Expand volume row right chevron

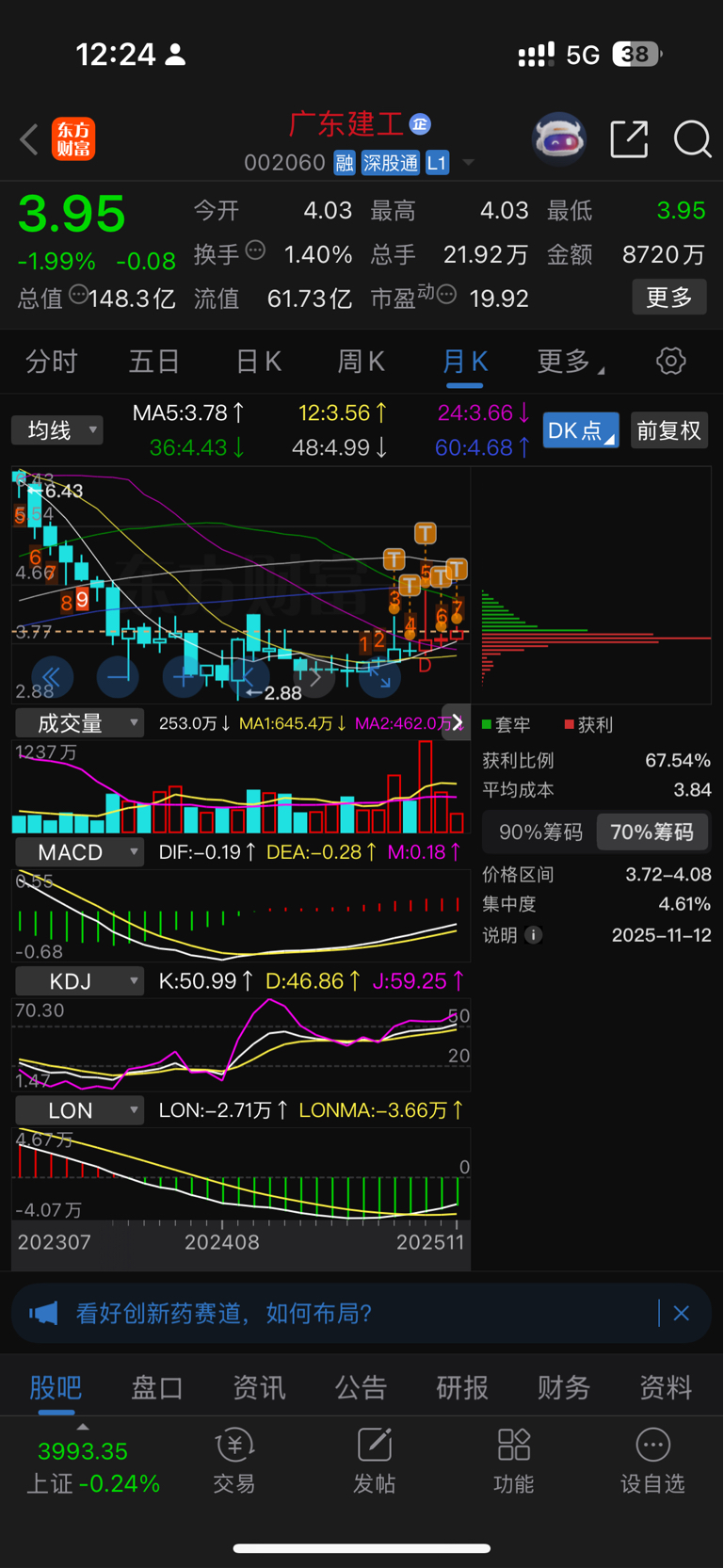(x=457, y=722)
